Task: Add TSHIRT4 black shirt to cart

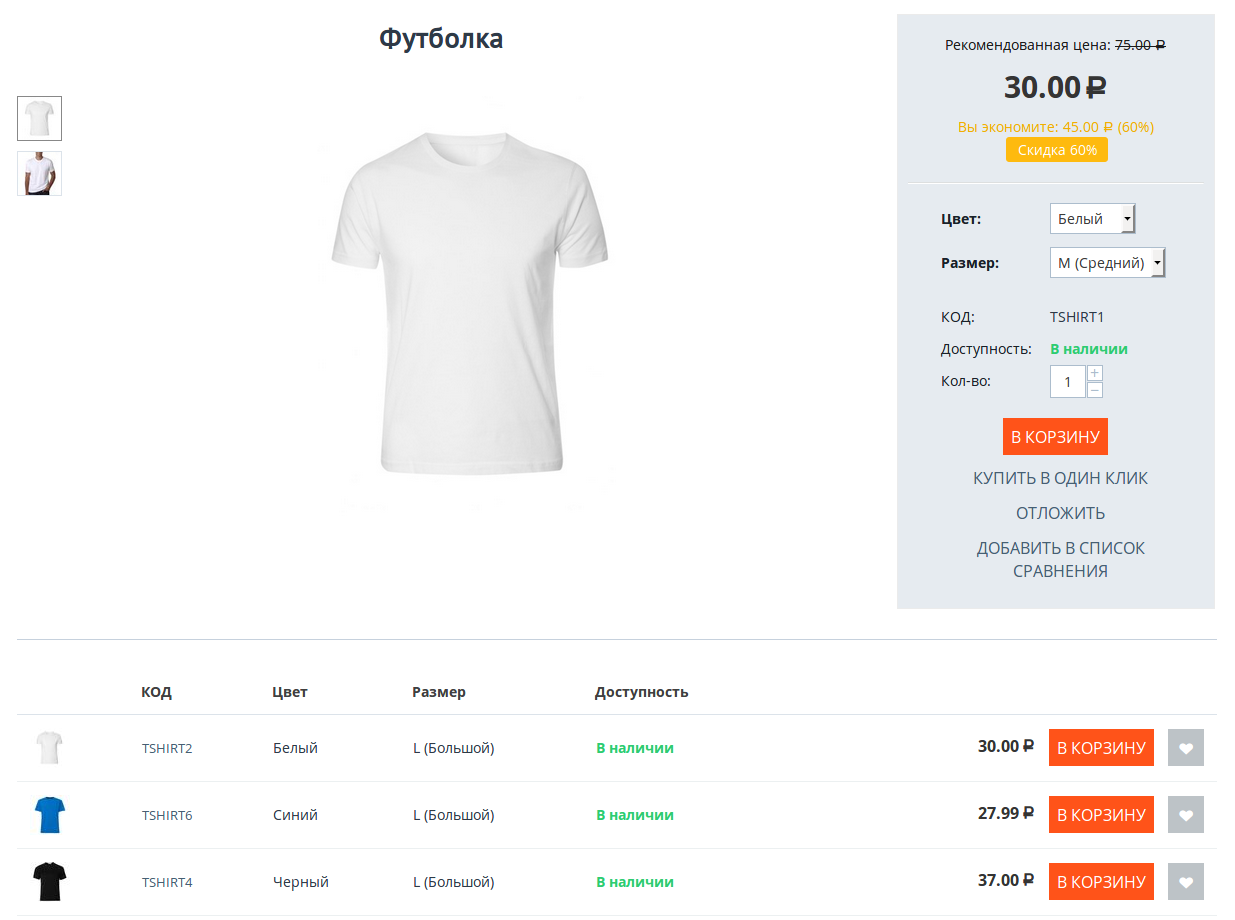Action: coord(1101,882)
